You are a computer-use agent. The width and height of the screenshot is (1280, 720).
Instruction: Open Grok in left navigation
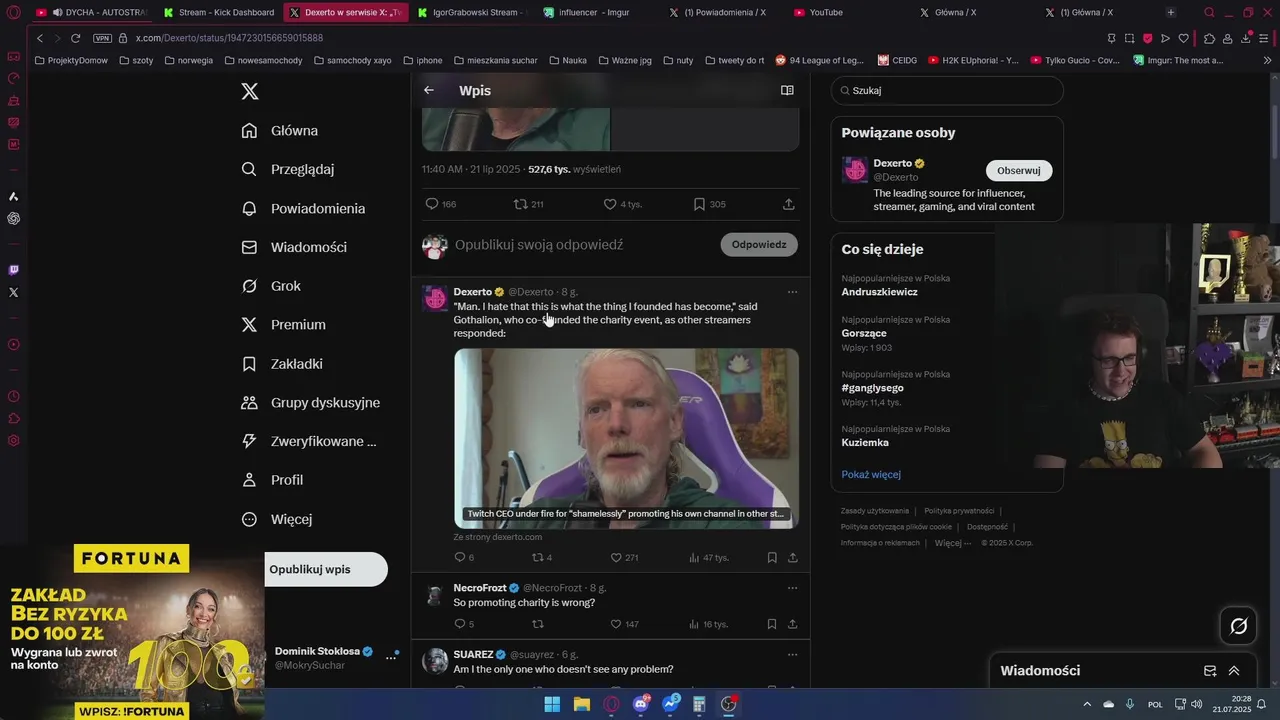point(271,286)
